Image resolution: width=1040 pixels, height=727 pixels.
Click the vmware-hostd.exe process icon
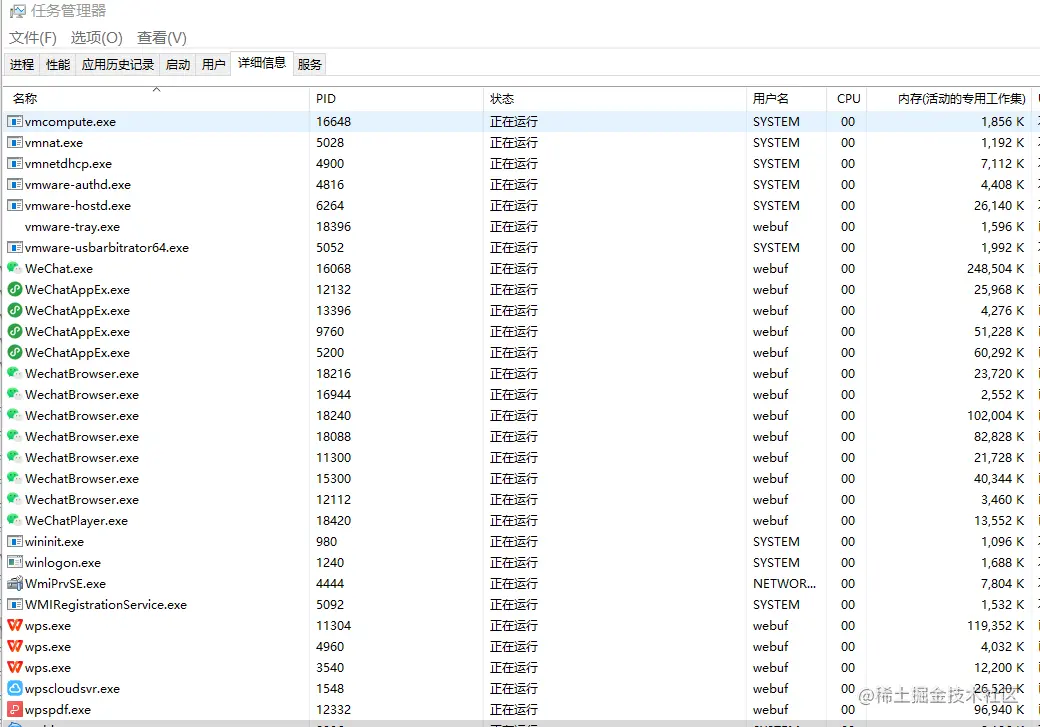(15, 206)
